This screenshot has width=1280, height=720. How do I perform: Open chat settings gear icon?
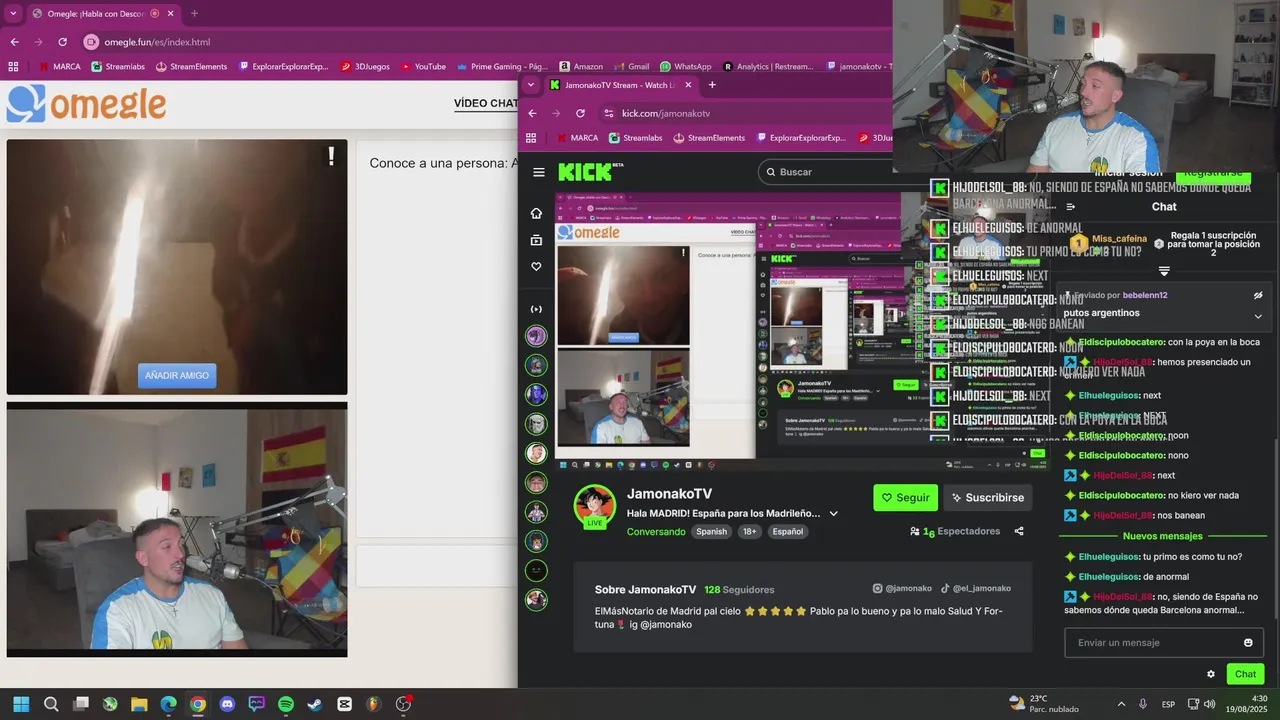coord(1211,674)
